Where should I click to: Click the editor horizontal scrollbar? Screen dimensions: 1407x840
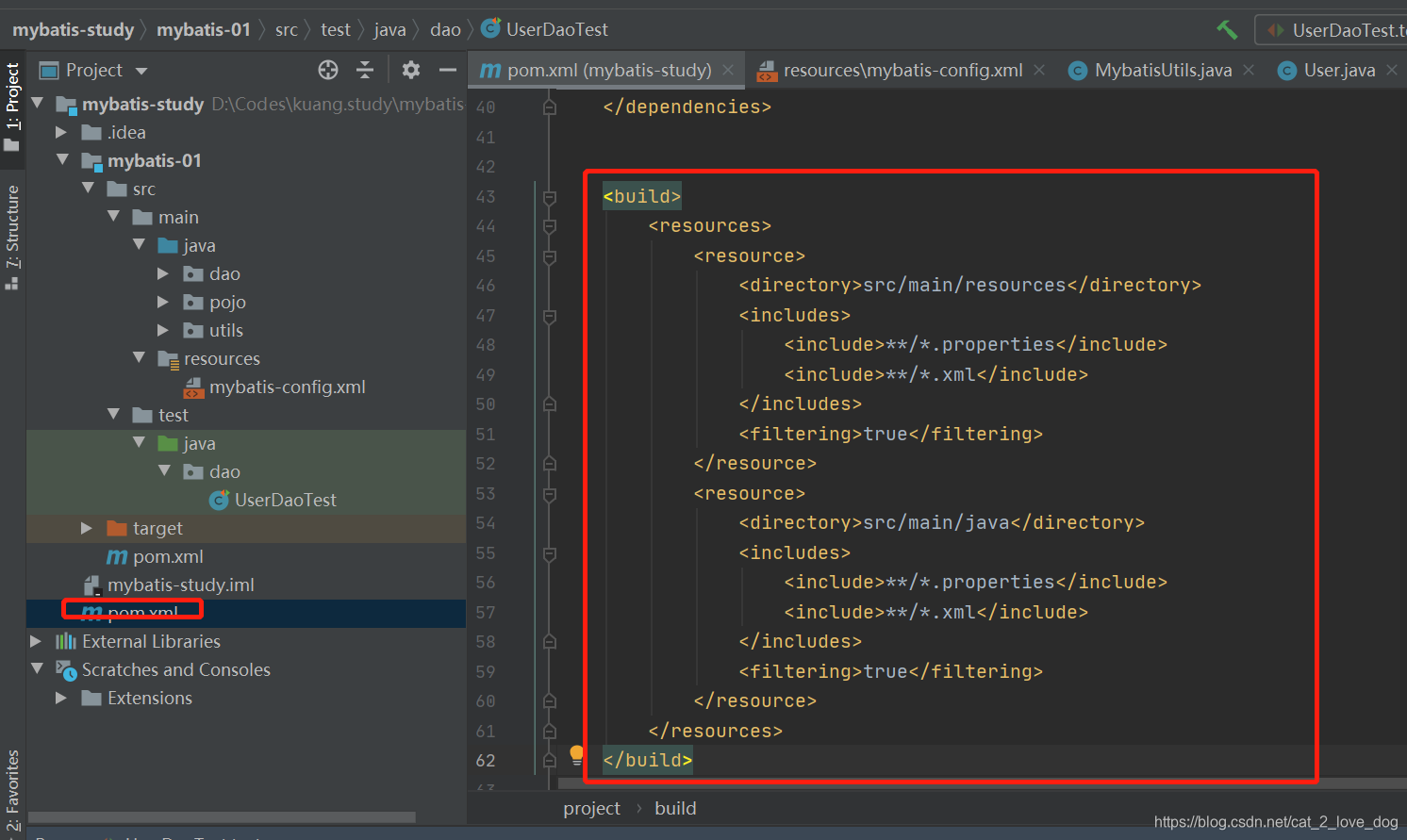981,783
